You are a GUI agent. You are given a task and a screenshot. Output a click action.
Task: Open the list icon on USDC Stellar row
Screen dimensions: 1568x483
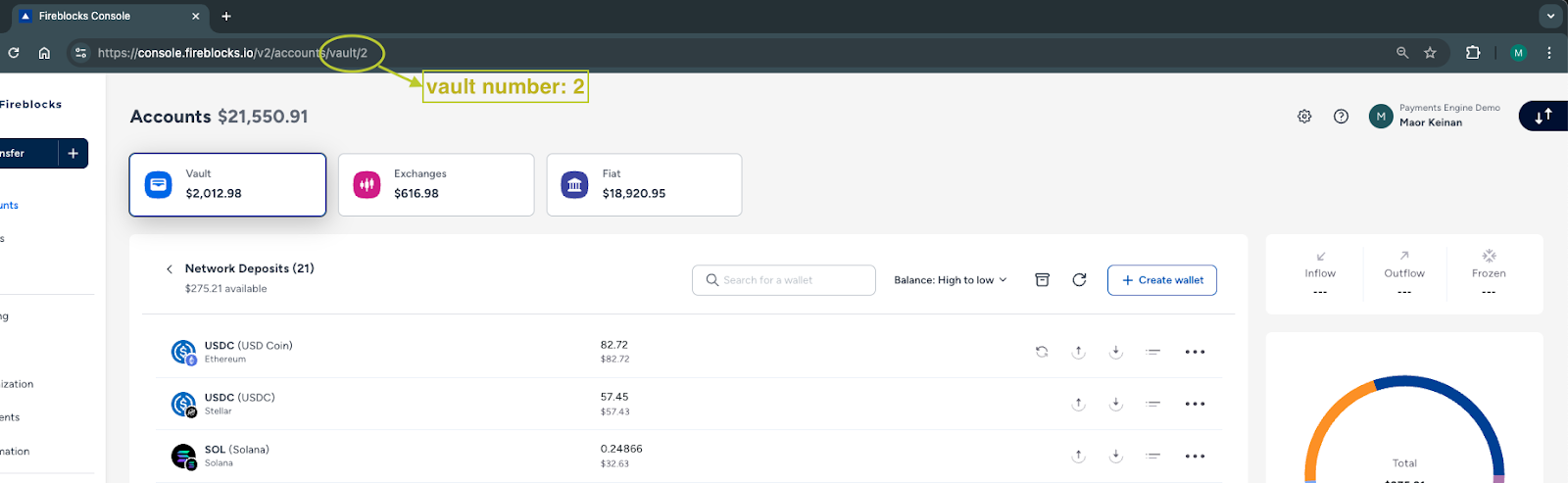point(1152,404)
